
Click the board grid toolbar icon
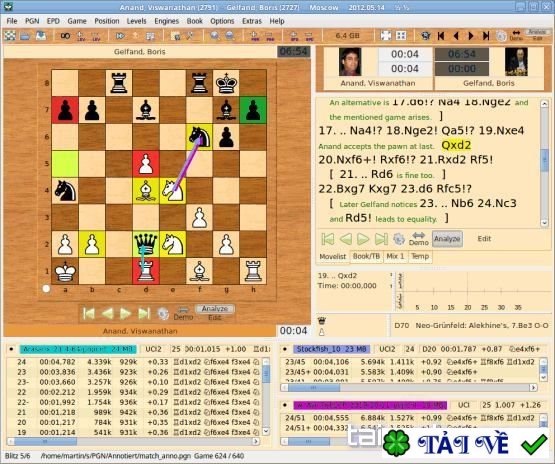pos(150,36)
